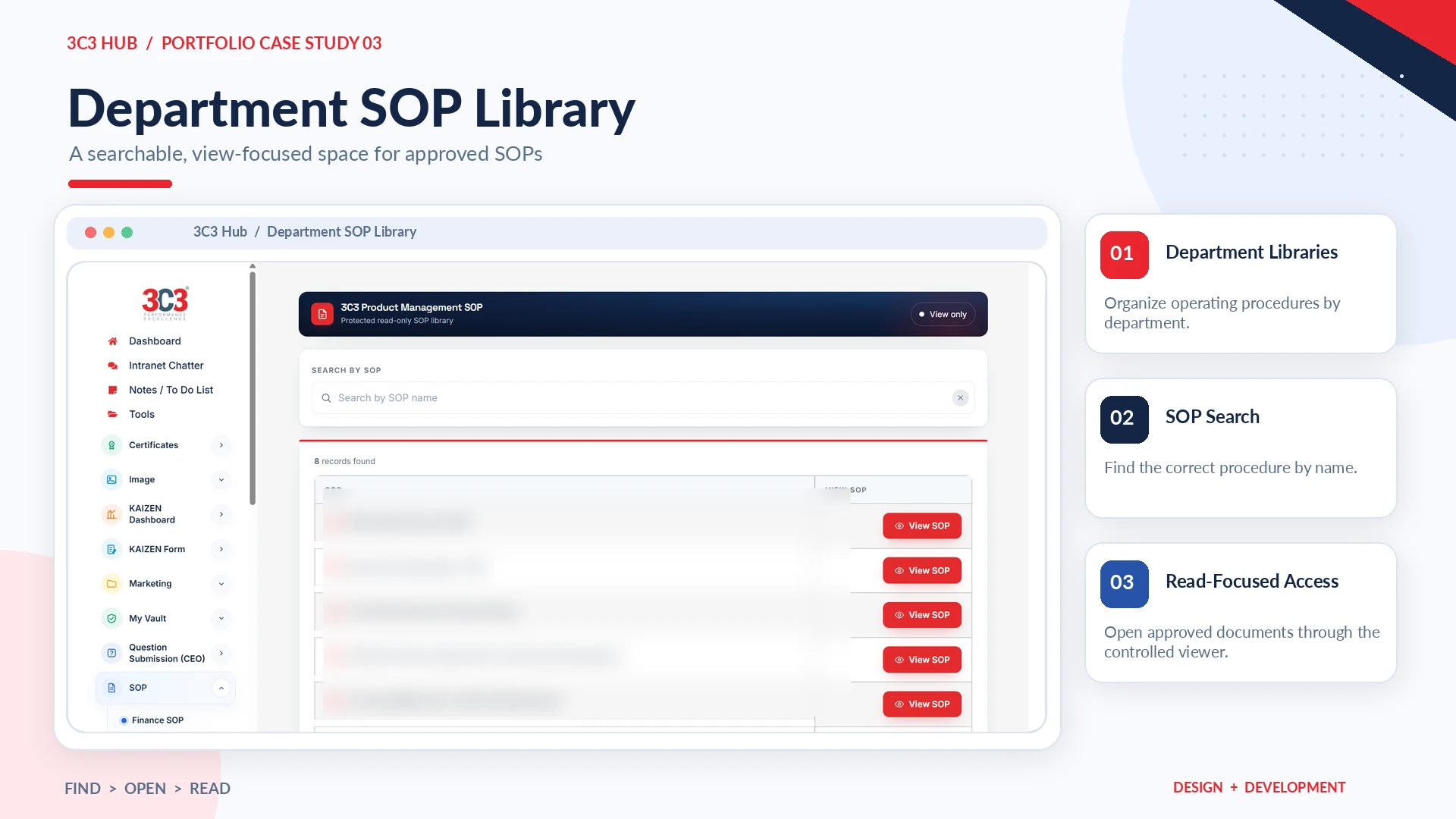Click the sidebar vertical scrollbar
The image size is (1456, 819).
pyautogui.click(x=253, y=388)
